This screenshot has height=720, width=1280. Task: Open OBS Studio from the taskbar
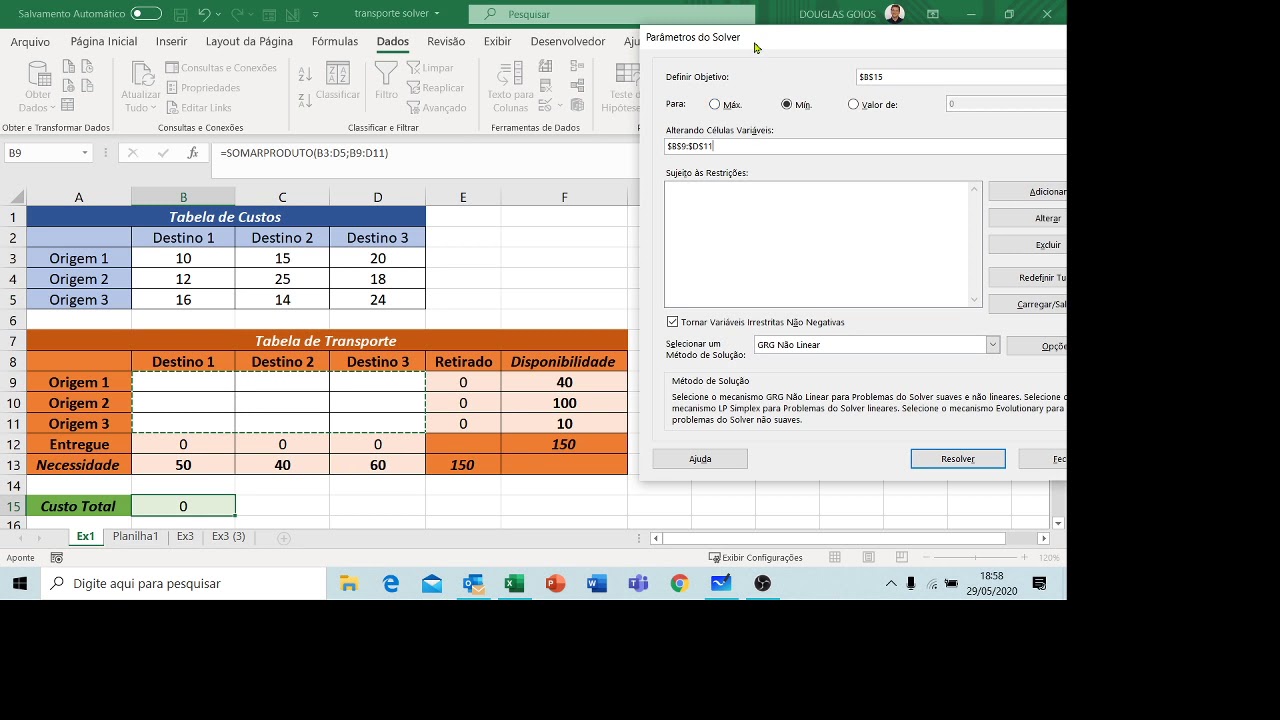click(763, 584)
